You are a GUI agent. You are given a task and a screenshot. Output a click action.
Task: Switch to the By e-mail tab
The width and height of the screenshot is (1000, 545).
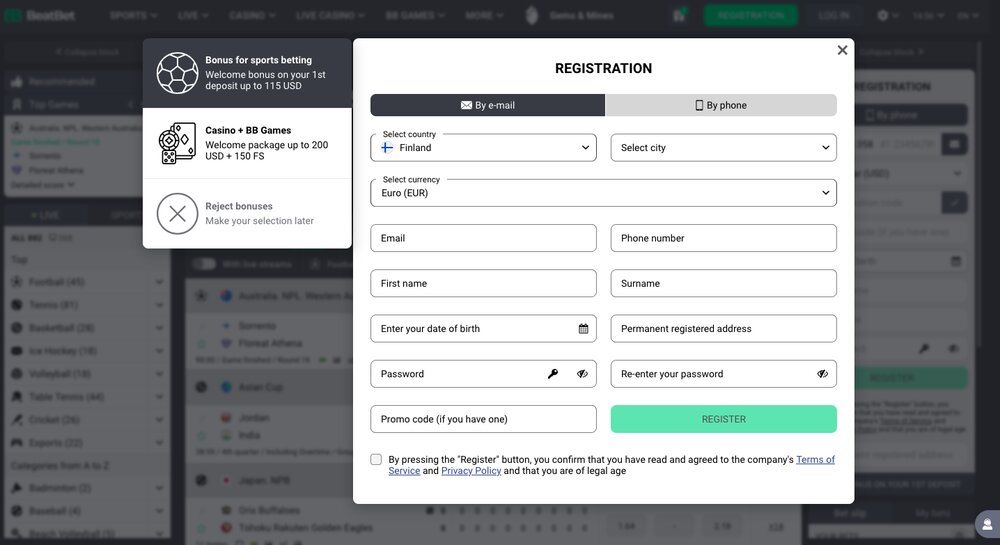coord(487,105)
